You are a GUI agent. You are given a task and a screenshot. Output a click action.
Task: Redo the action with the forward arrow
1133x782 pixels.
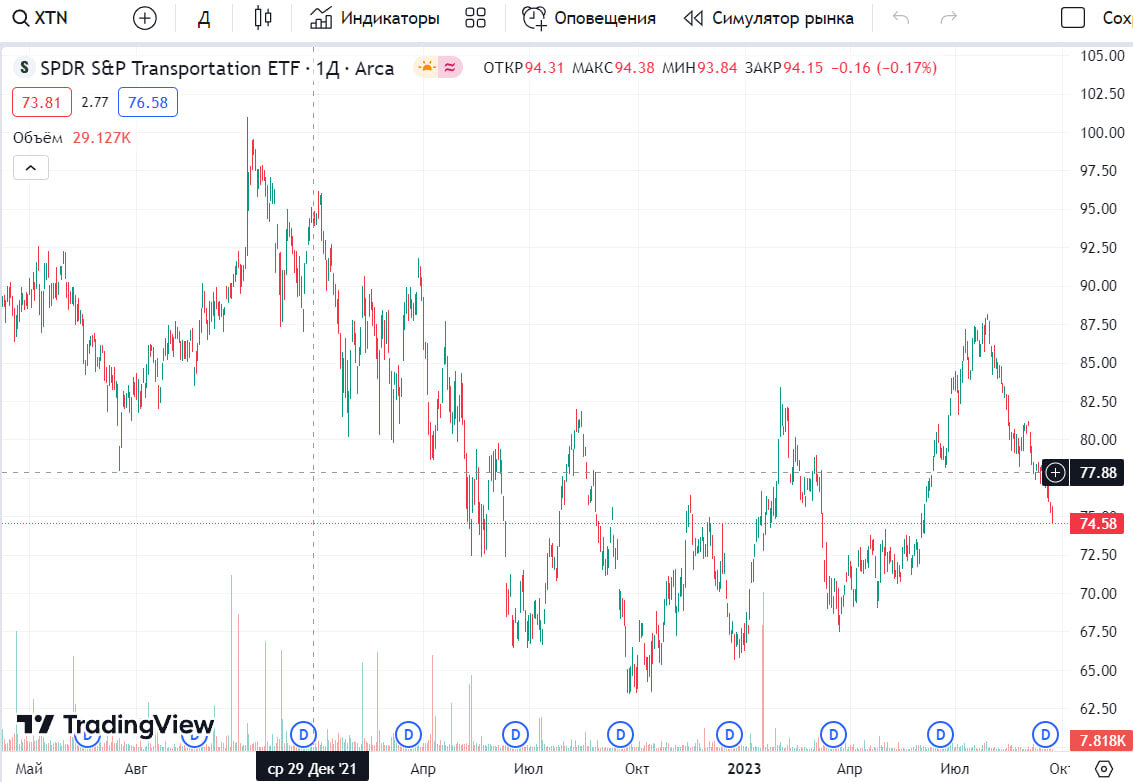(949, 17)
